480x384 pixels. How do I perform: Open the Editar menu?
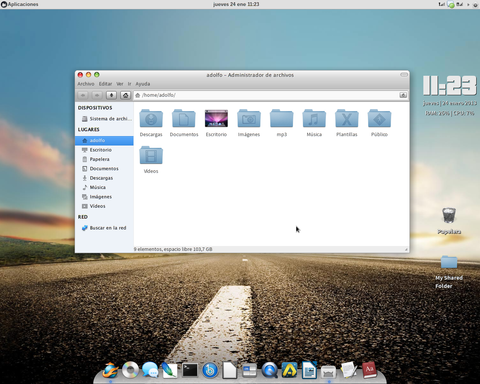tap(105, 84)
